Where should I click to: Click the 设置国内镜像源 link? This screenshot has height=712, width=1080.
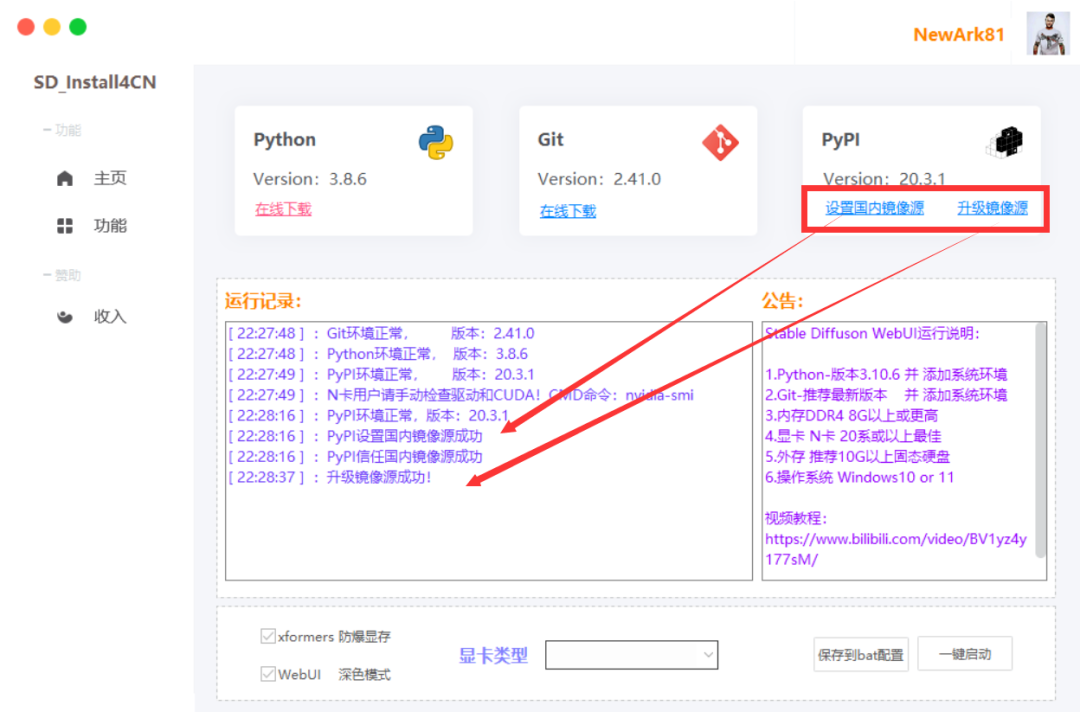[875, 208]
